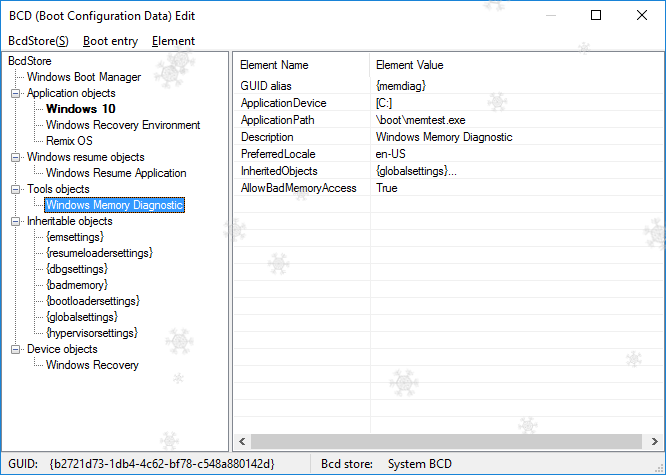The image size is (666, 475).
Task: Click the en-US locale value
Action: [390, 154]
